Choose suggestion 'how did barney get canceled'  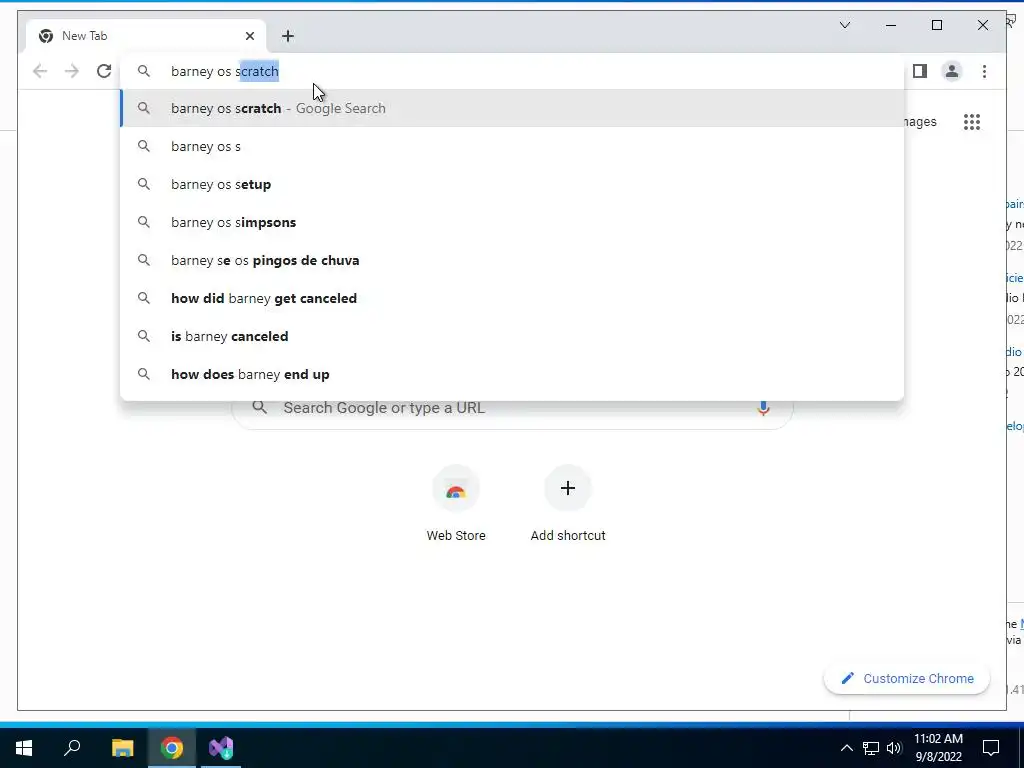pyautogui.click(x=512, y=298)
